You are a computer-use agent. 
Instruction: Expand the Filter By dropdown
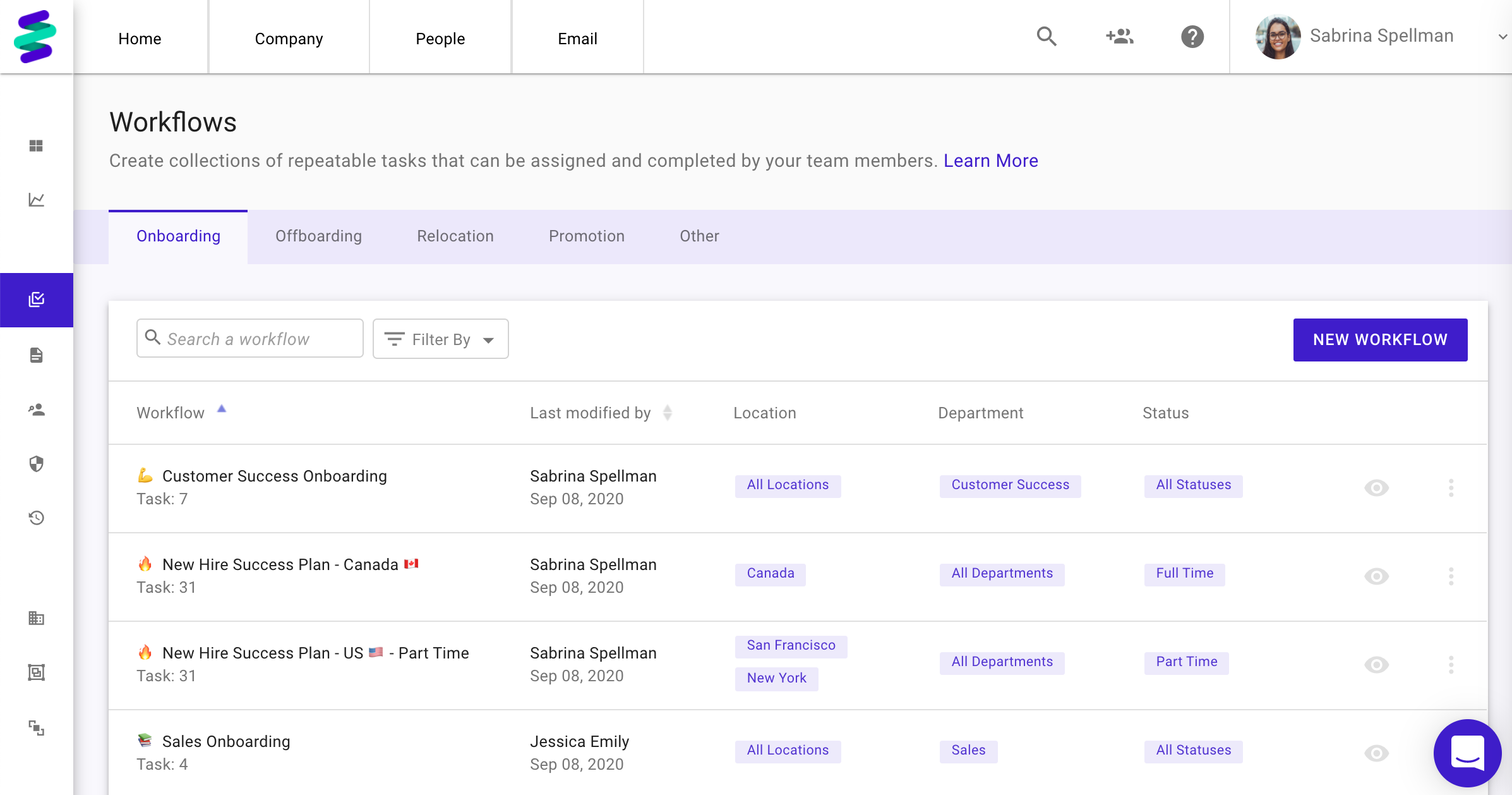click(441, 339)
